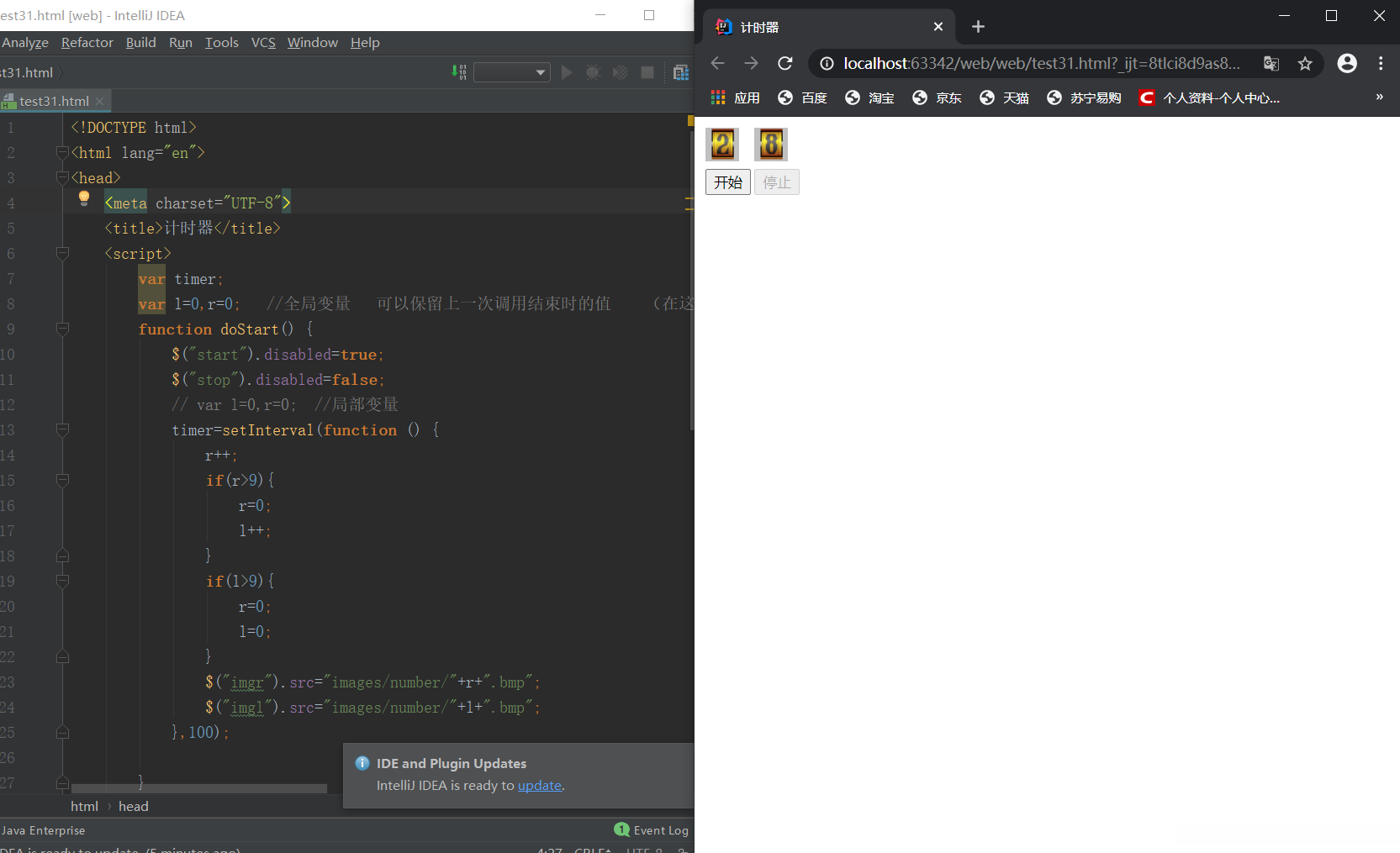Screen dimensions: 1400x853
Task: Open the 百度 bookmark
Action: click(802, 98)
